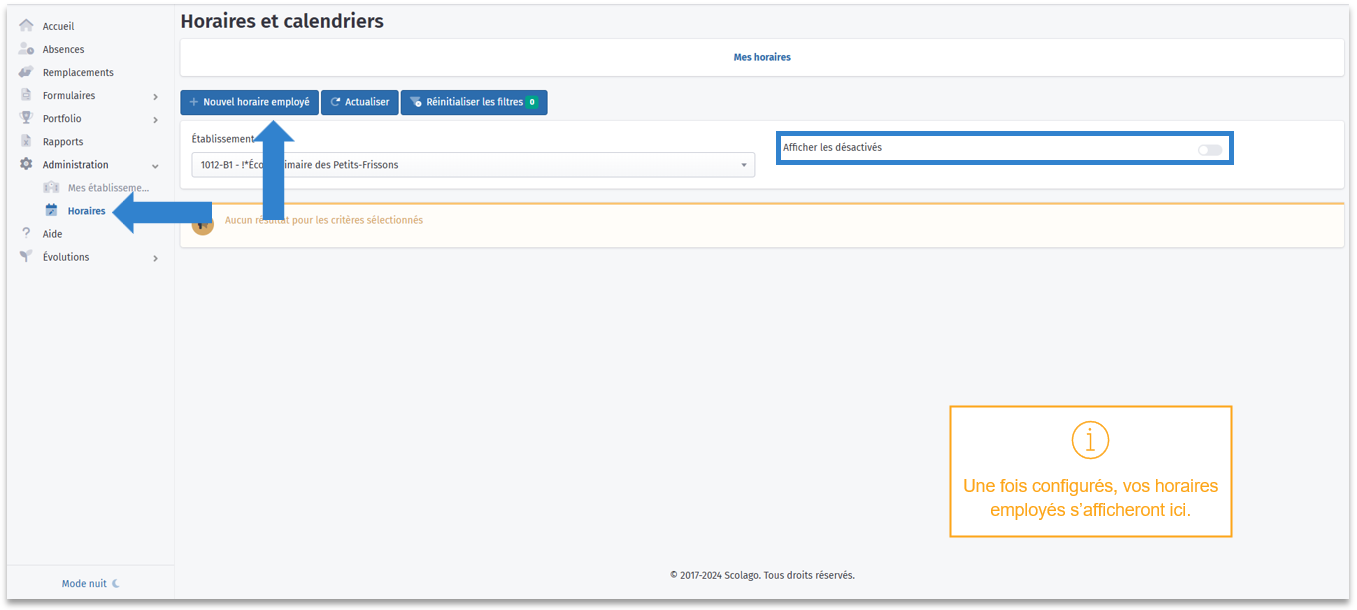Click the Actualiser refresh button
The width and height of the screenshot is (1357, 610).
(360, 102)
